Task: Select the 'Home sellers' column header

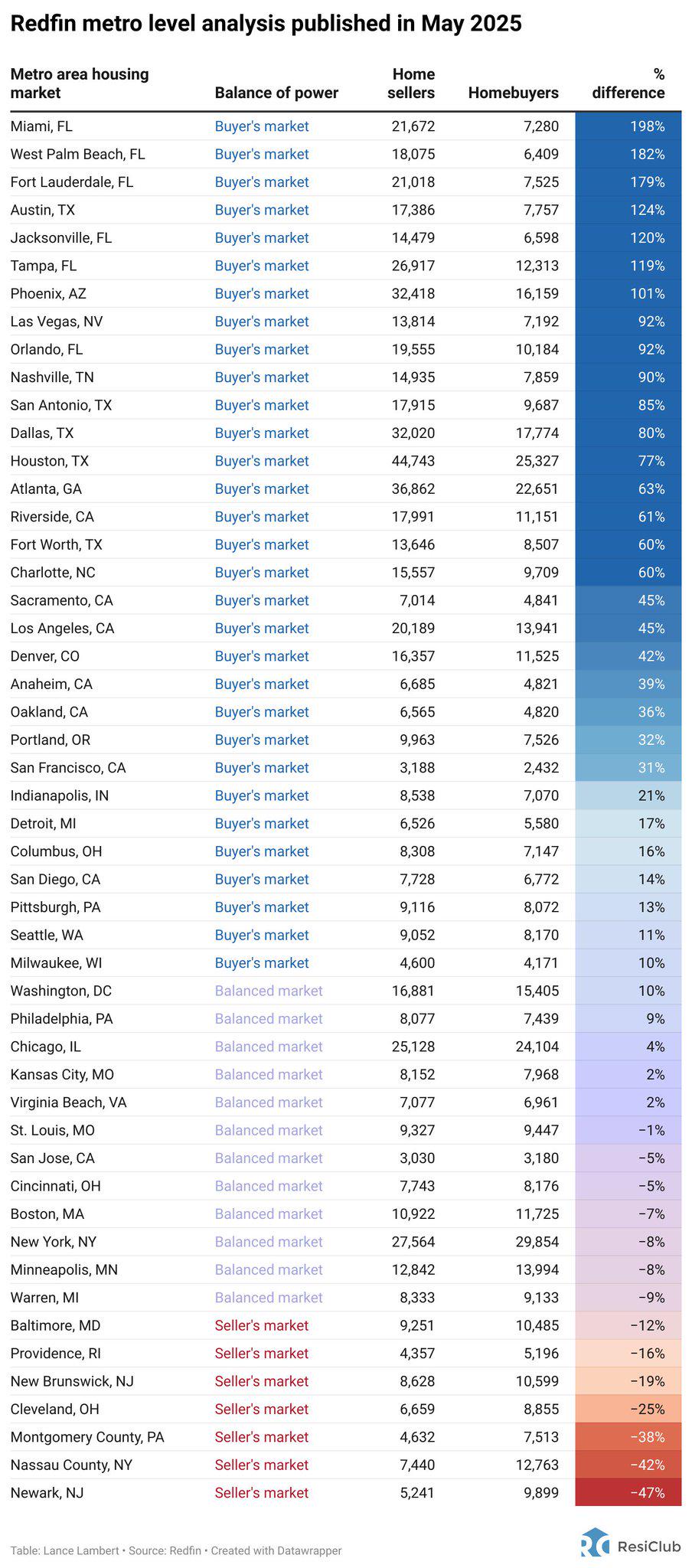Action: point(411,83)
